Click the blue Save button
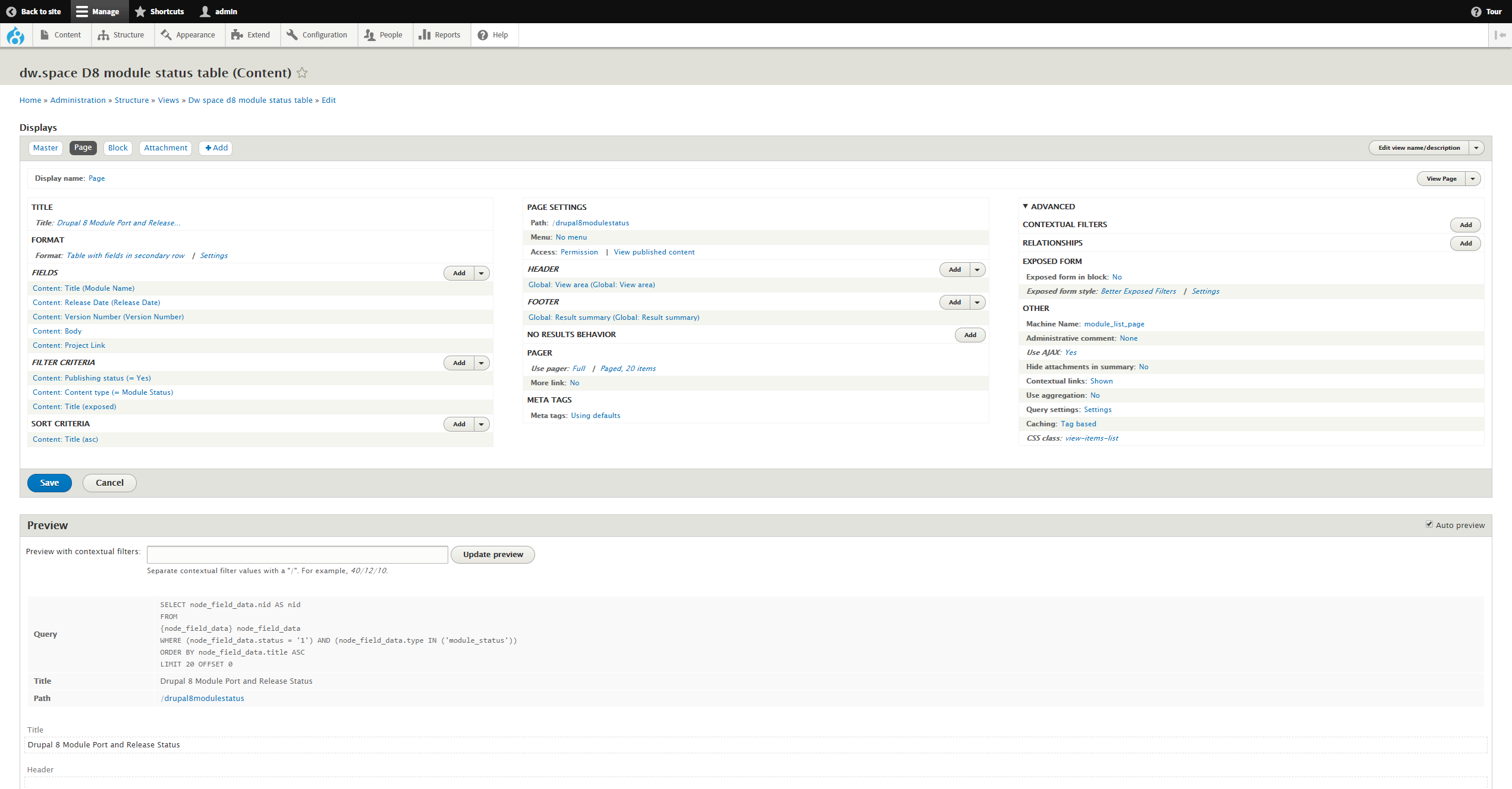 click(49, 483)
